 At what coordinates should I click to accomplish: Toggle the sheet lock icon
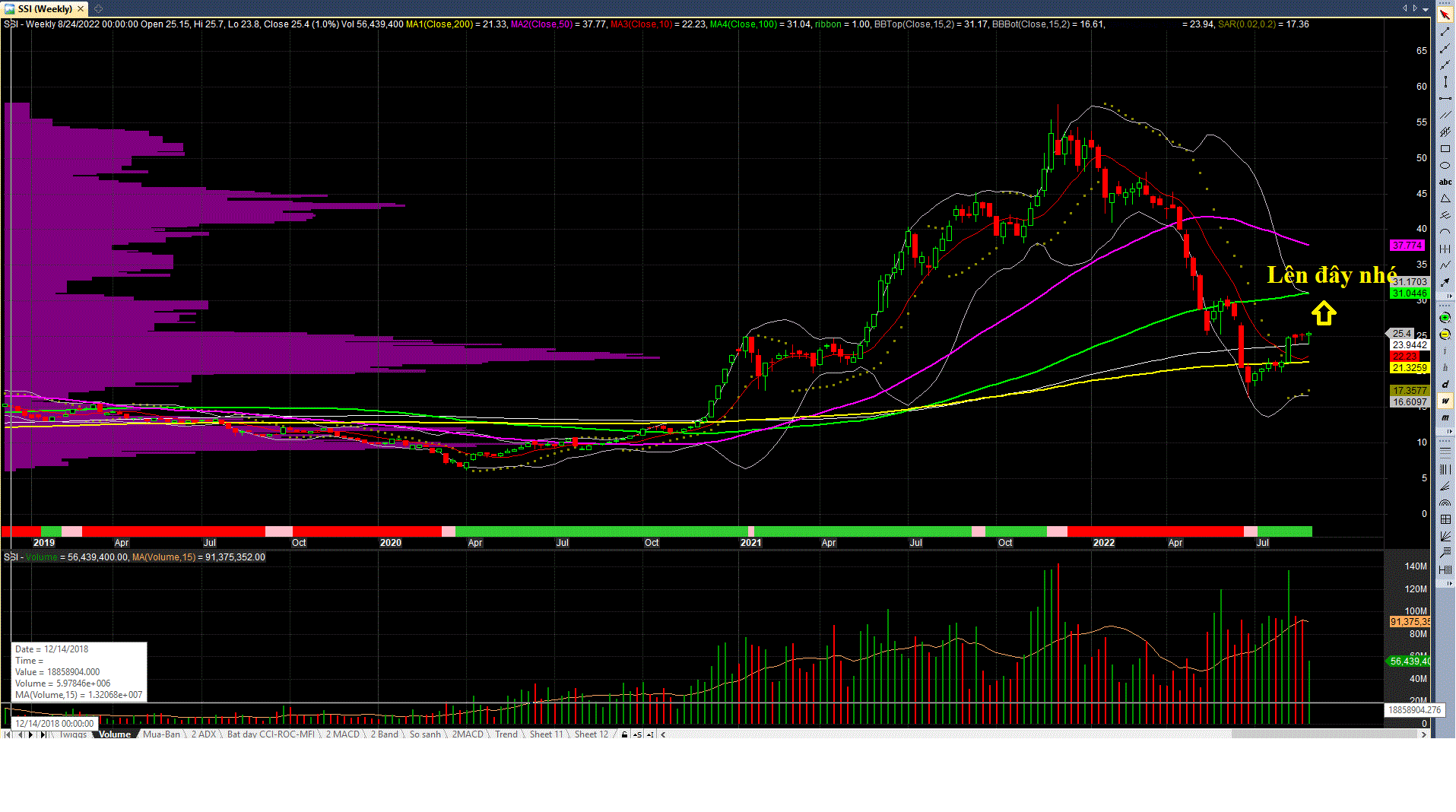[x=624, y=734]
